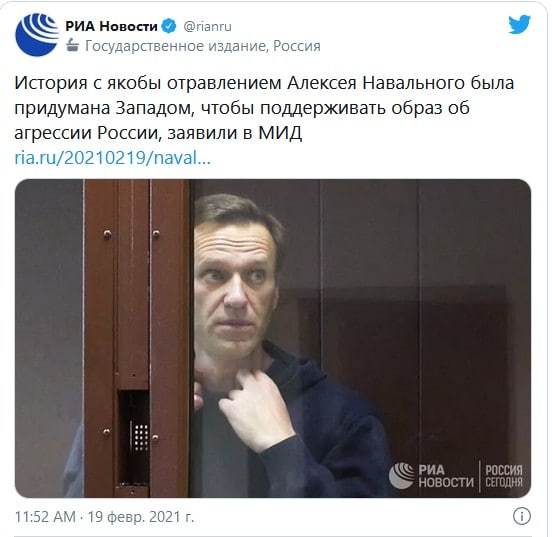Image resolution: width=552 pixels, height=537 pixels.
Task: Click the Twitter bird logo icon
Action: [519, 24]
